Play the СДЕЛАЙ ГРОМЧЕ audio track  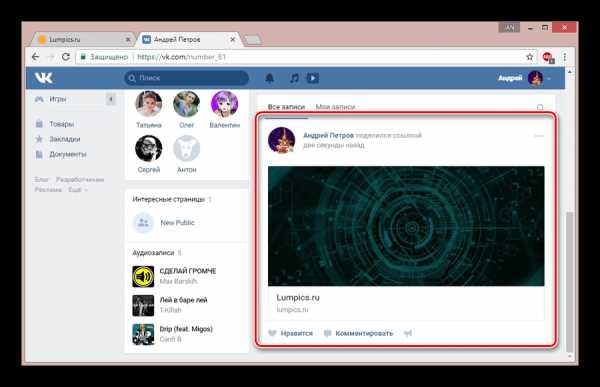[x=143, y=276]
